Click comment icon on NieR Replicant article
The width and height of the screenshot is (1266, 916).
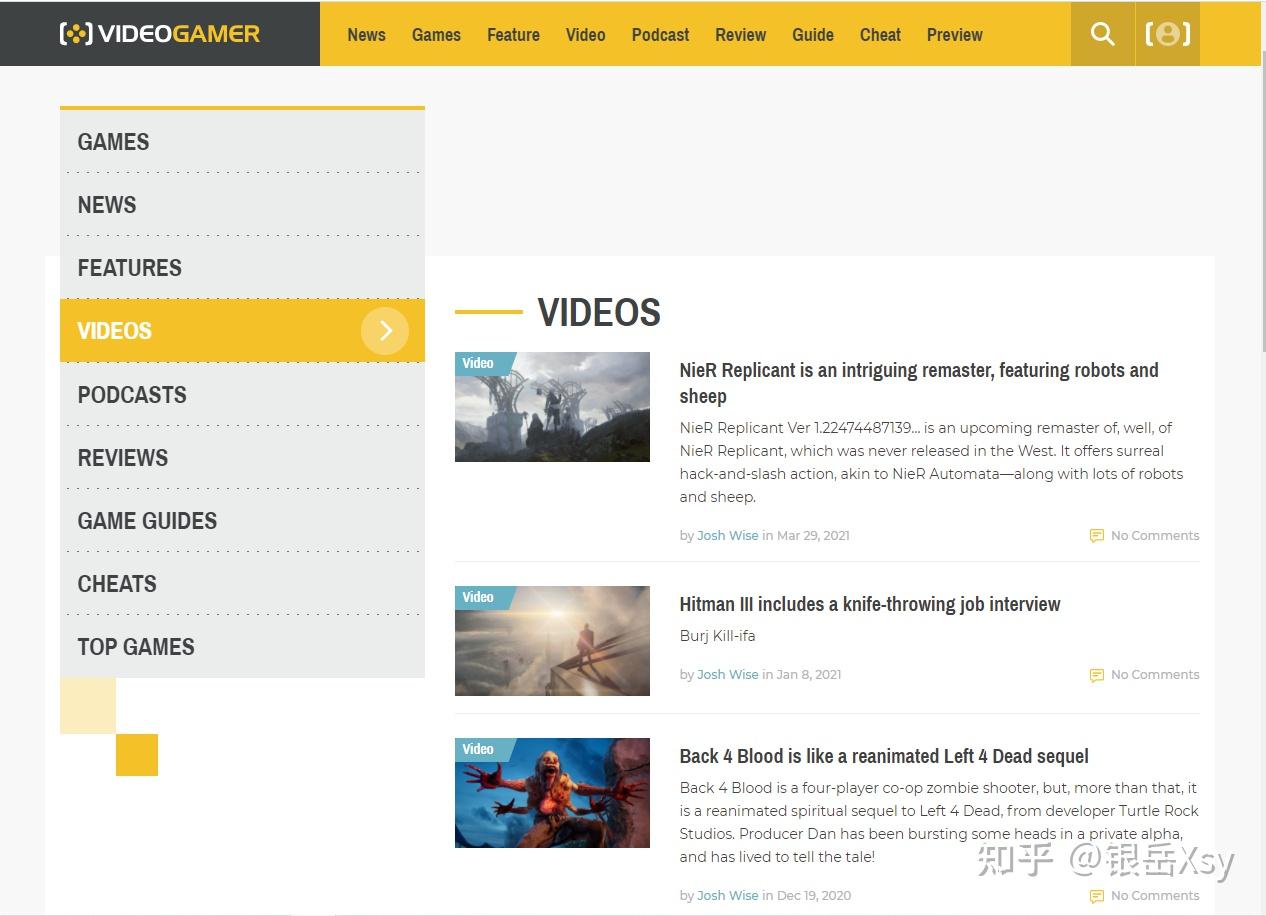coord(1096,536)
